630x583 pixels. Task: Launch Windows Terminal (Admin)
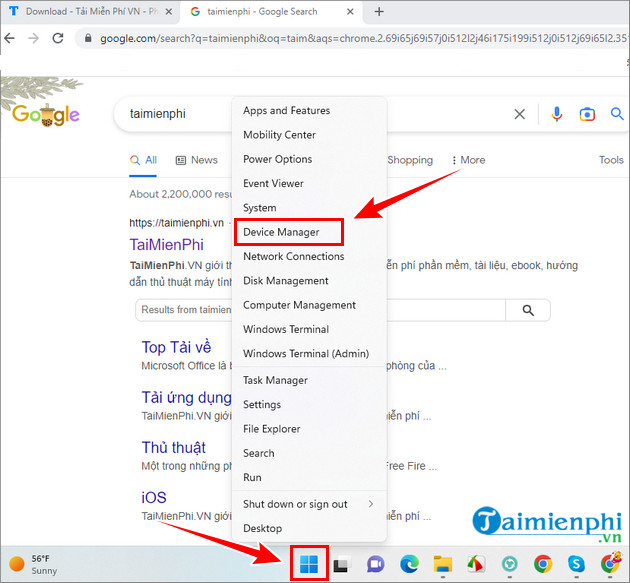pos(309,354)
